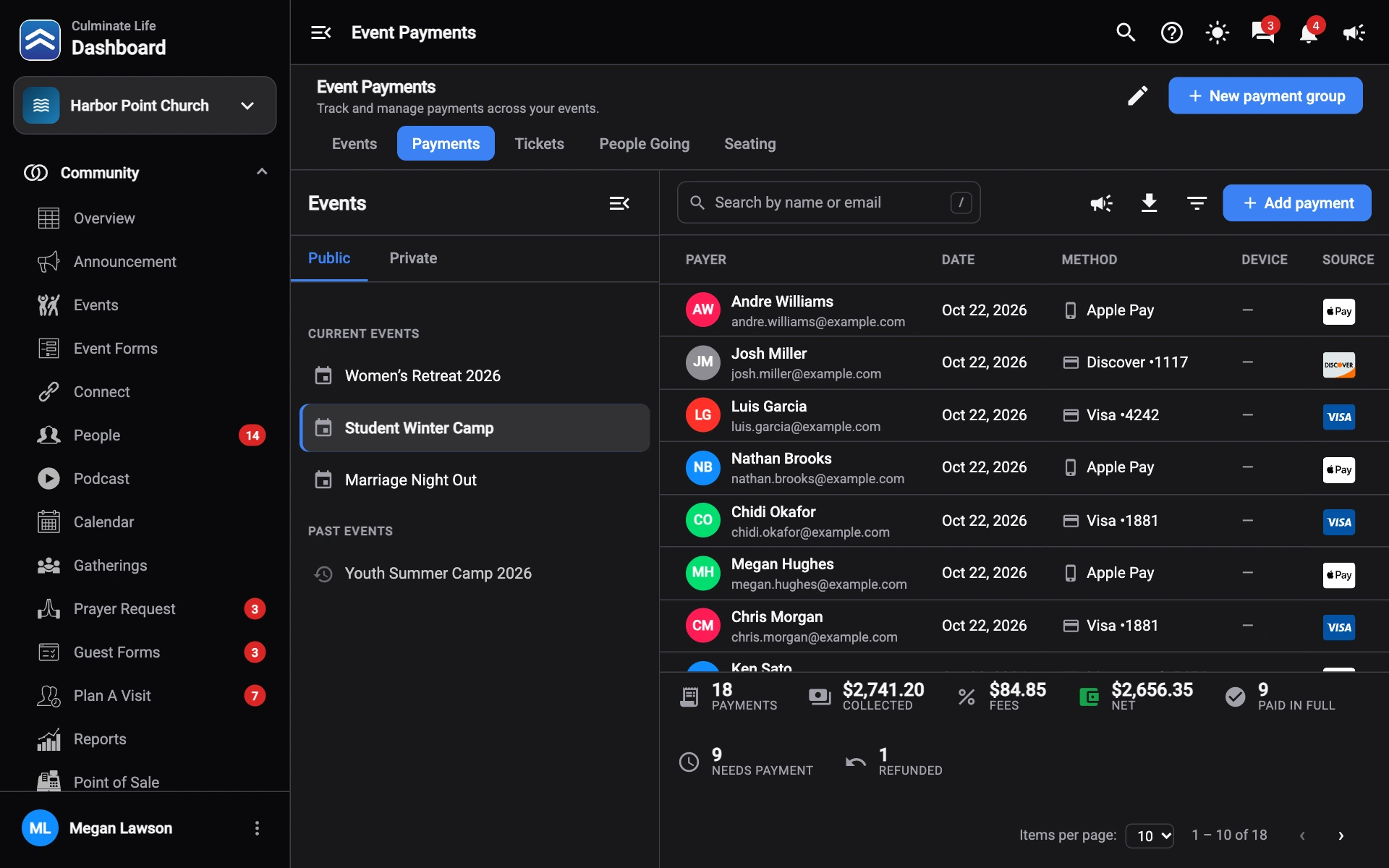Click the pencil edit icon
This screenshot has width=1389, height=868.
1137,96
